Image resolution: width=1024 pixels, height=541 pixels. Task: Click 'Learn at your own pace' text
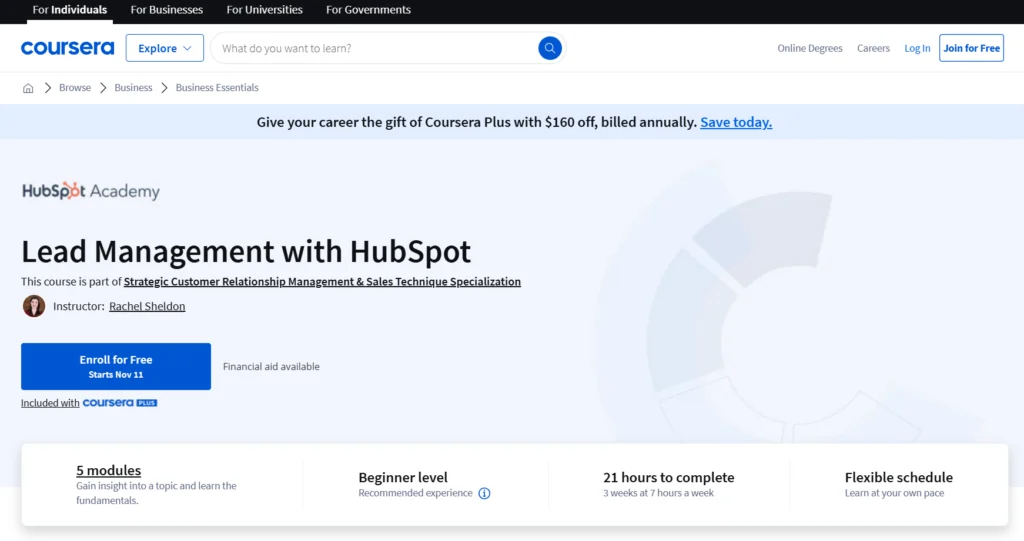[894, 493]
